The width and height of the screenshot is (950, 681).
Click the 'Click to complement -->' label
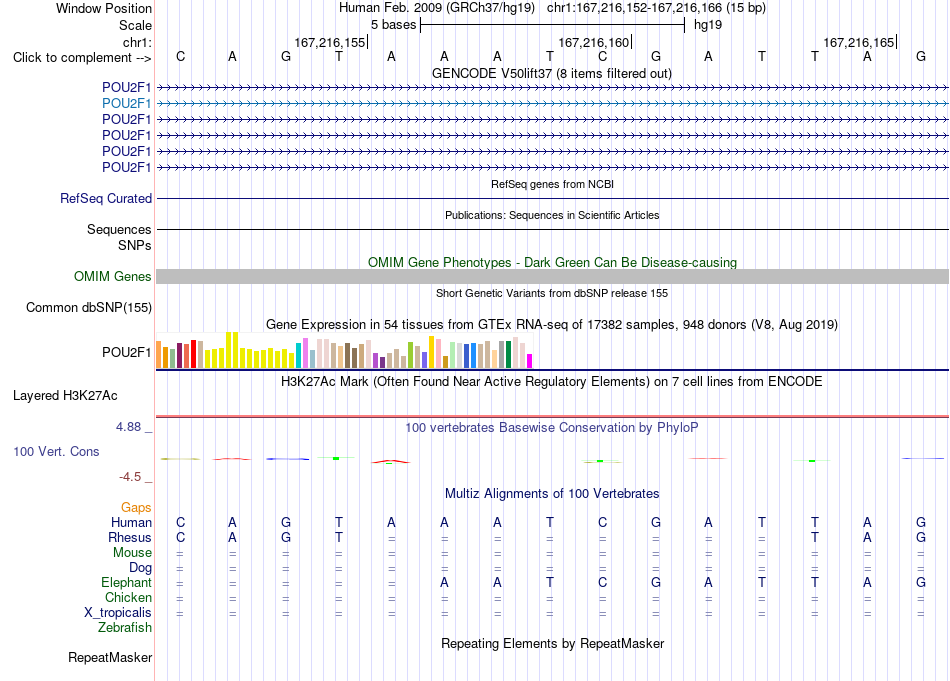point(82,58)
